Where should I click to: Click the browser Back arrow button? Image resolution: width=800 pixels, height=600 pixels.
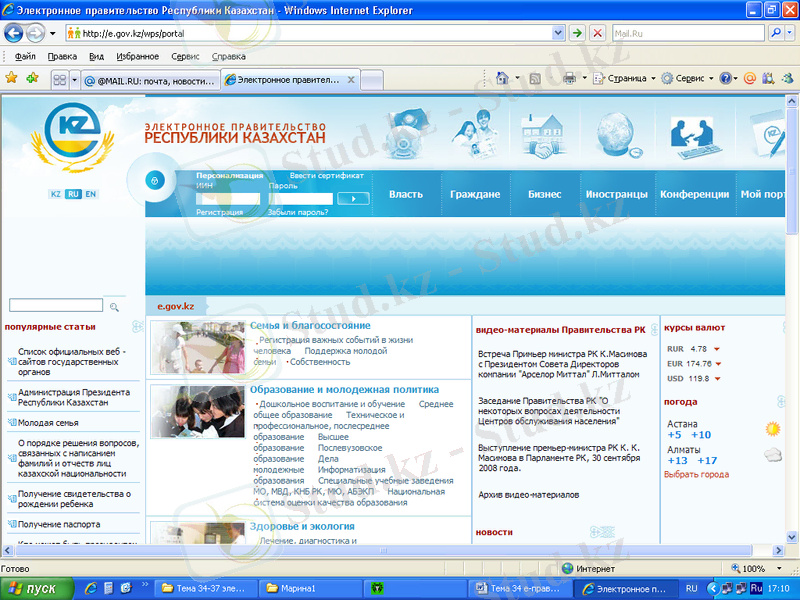pos(14,34)
